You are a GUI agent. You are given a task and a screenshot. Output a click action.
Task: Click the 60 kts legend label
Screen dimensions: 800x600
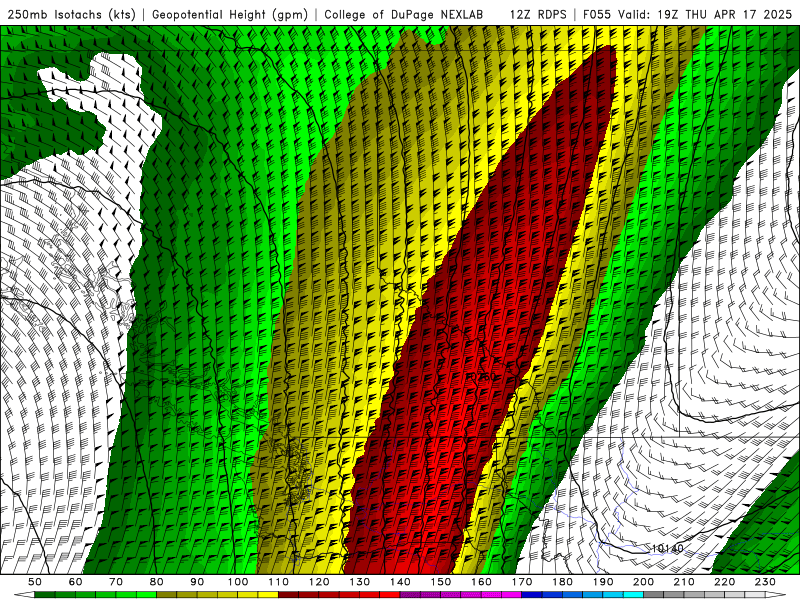point(76,582)
